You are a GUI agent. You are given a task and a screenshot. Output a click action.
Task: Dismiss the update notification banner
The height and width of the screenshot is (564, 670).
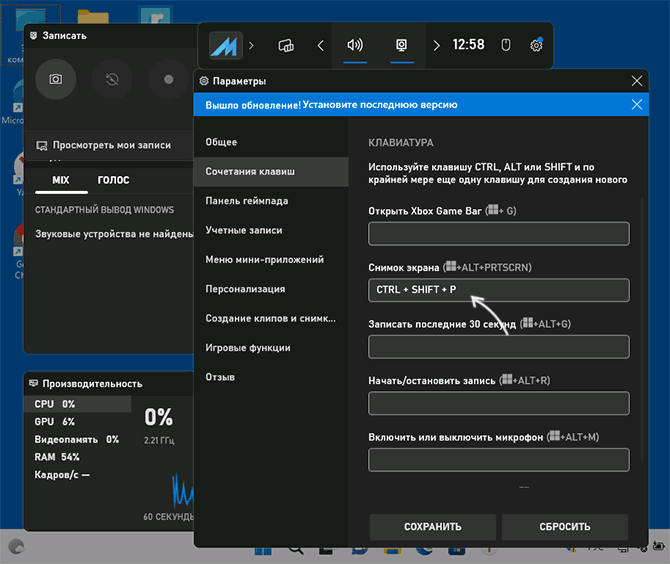click(637, 104)
